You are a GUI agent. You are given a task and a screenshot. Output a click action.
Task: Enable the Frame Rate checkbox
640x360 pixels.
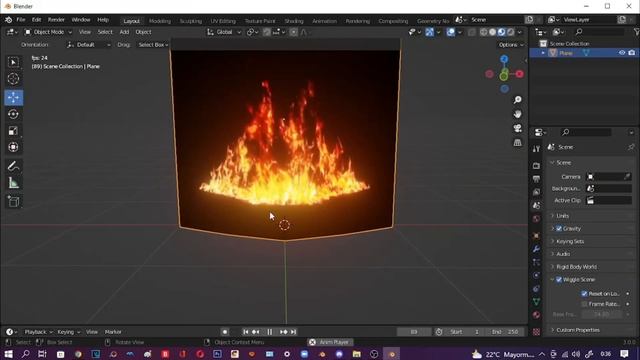point(584,304)
